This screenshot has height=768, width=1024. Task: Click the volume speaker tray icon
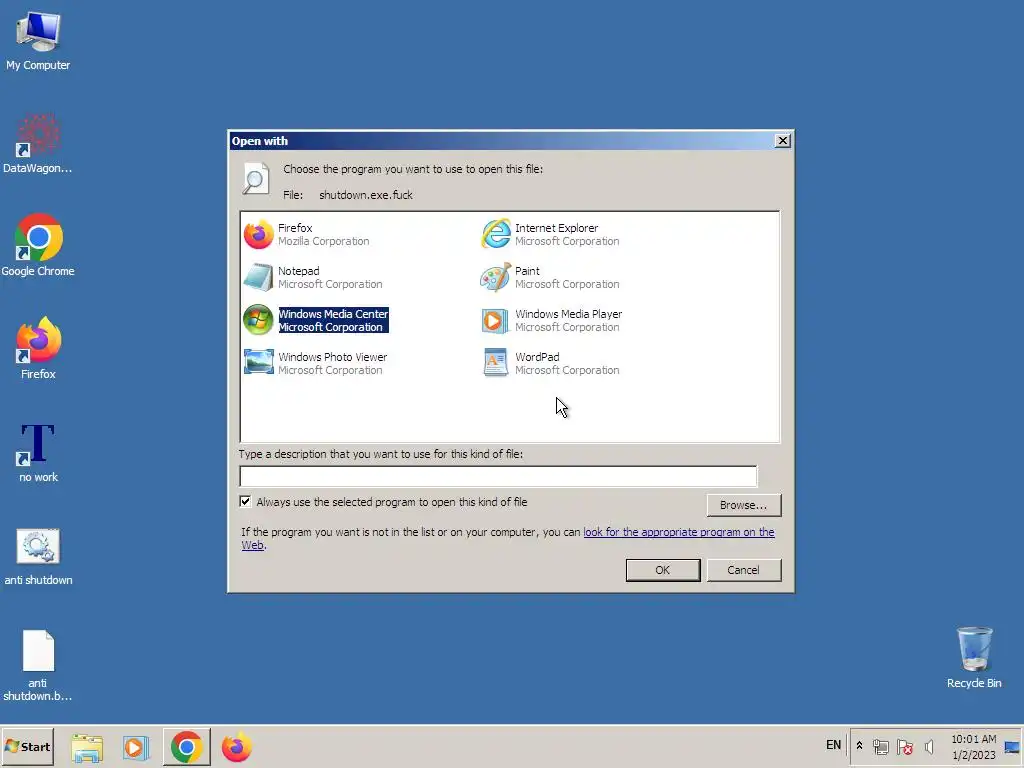[x=929, y=746]
